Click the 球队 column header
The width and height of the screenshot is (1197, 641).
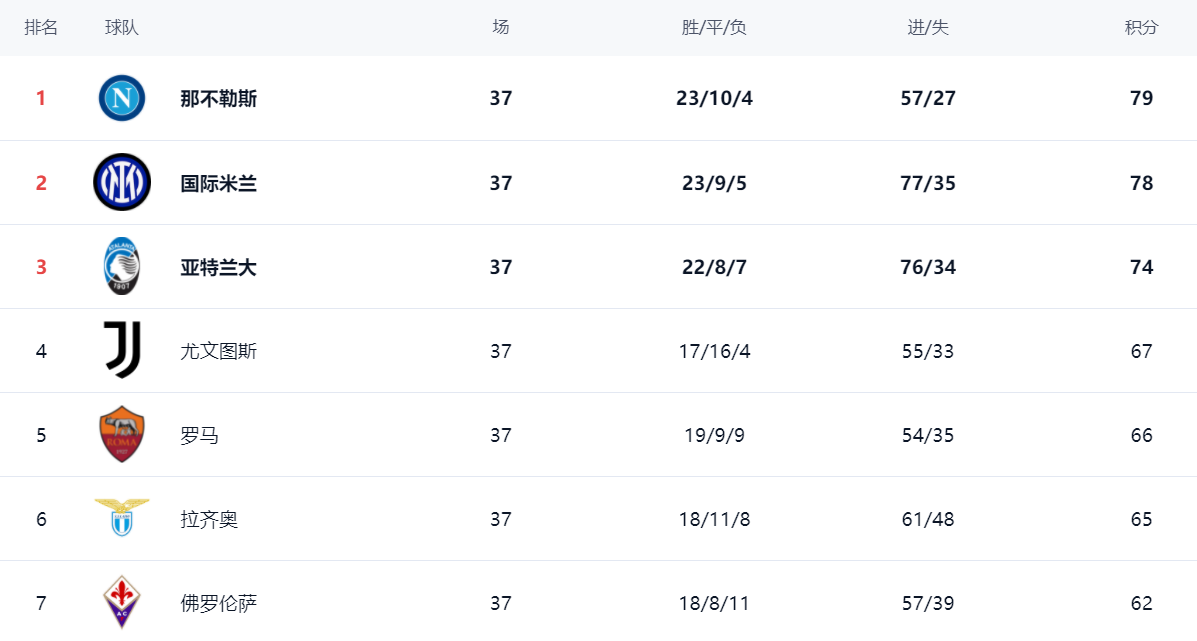click(121, 27)
